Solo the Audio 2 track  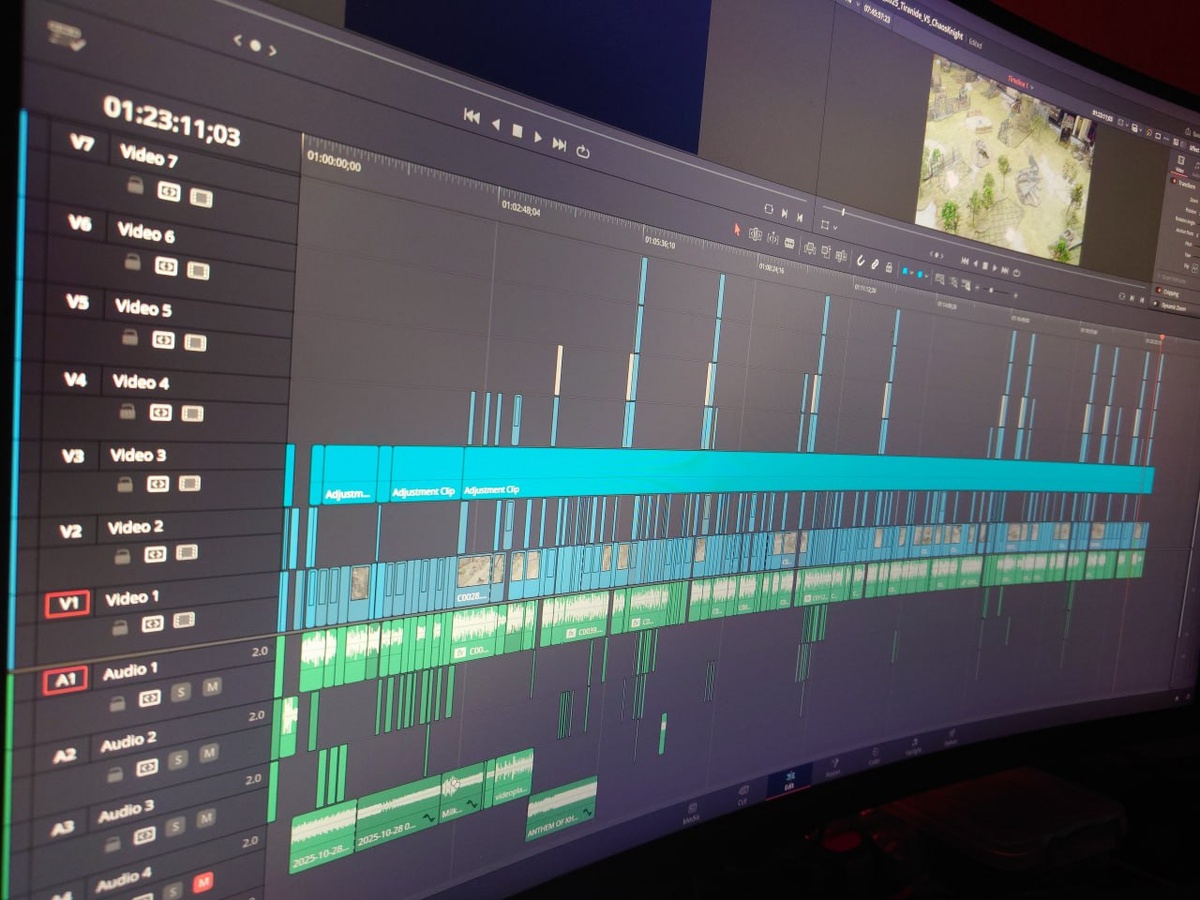click(x=177, y=760)
